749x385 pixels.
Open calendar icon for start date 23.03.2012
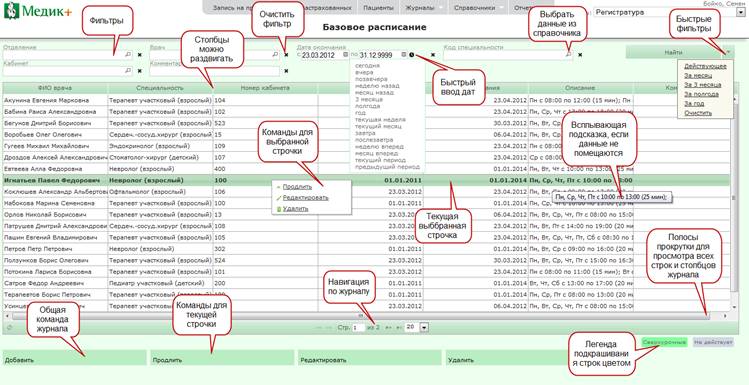[346, 55]
